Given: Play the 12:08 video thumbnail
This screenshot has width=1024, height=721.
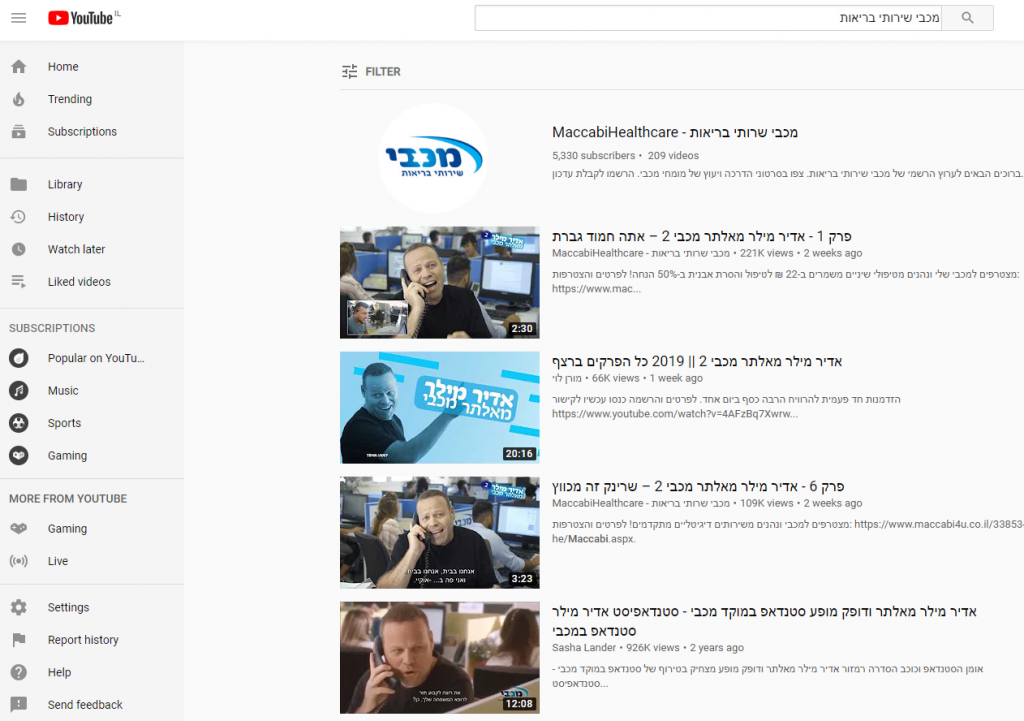Looking at the screenshot, I should (440, 658).
